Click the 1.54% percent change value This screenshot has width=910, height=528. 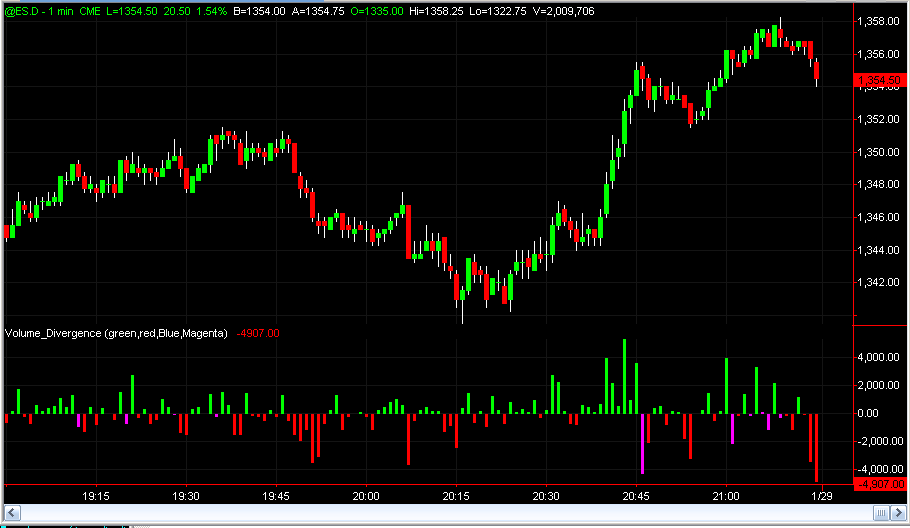tap(211, 11)
